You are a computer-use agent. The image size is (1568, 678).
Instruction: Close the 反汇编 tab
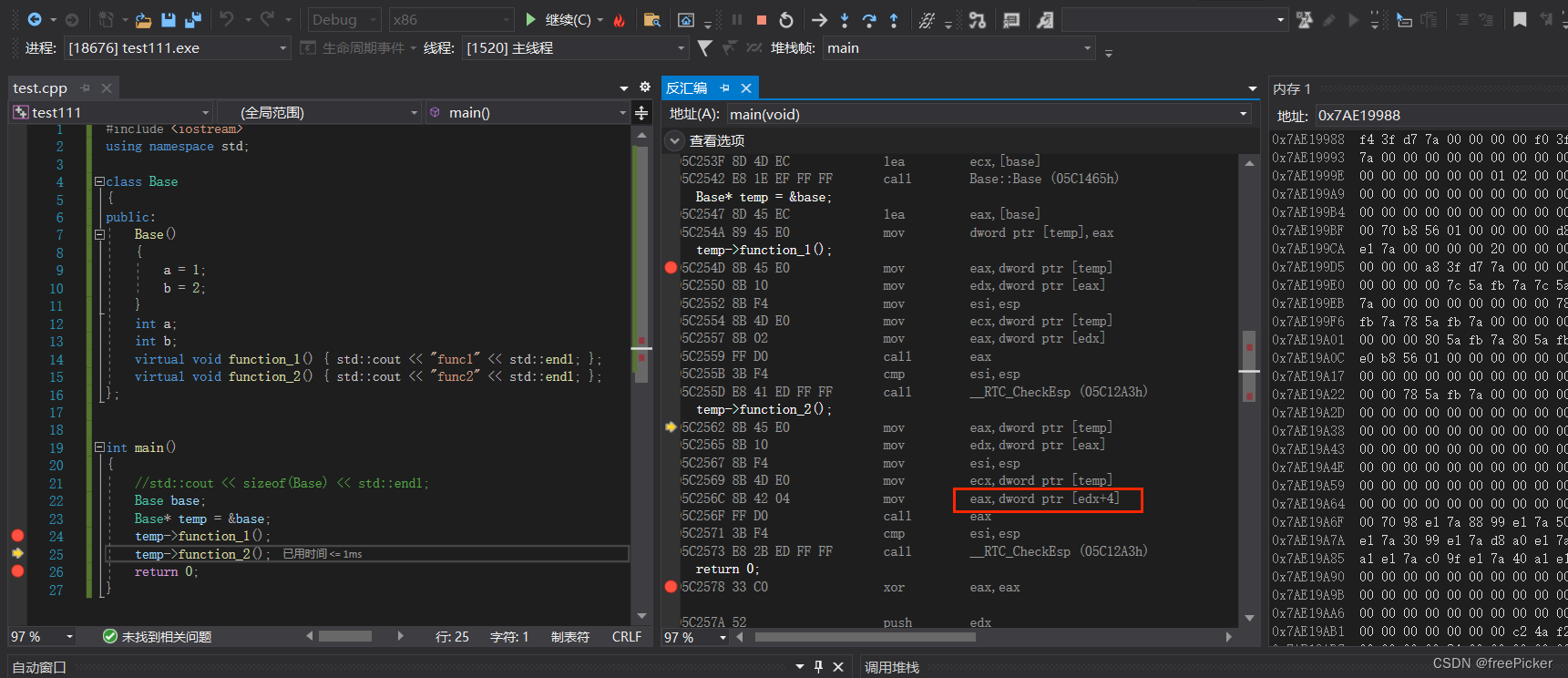point(746,88)
